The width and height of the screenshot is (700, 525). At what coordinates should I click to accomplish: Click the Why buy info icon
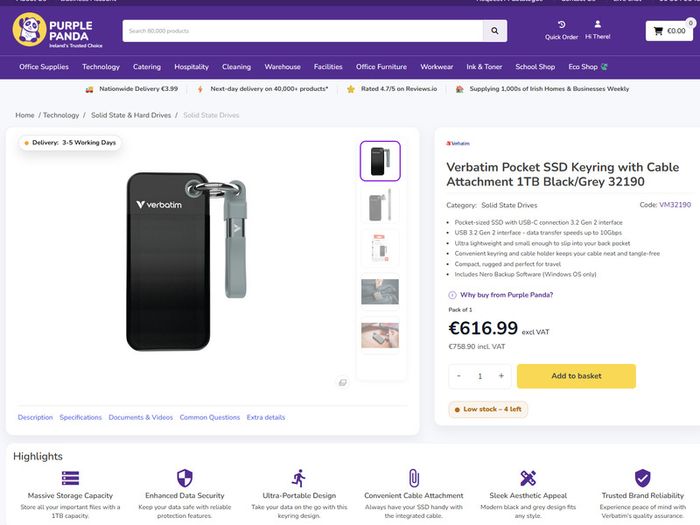pos(452,295)
